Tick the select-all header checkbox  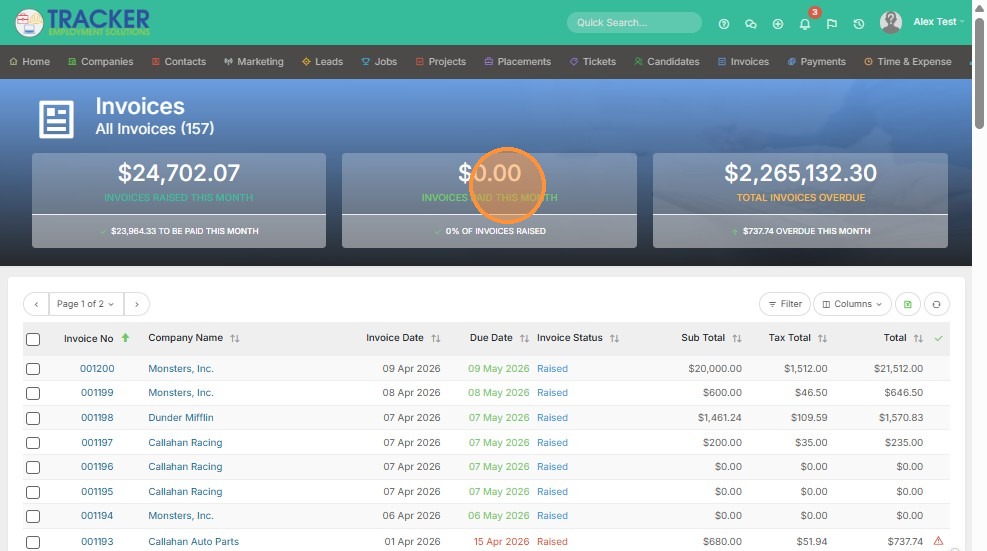tap(33, 339)
